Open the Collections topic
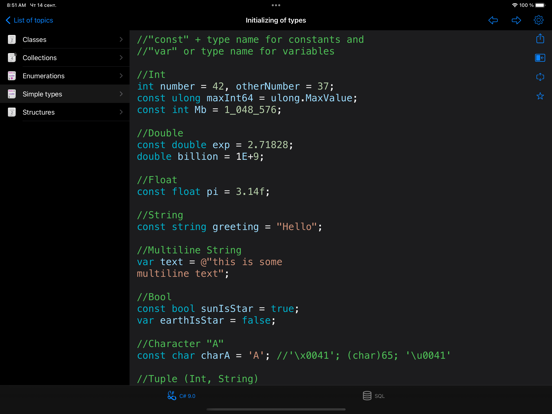The image size is (552, 414). tap(65, 57)
